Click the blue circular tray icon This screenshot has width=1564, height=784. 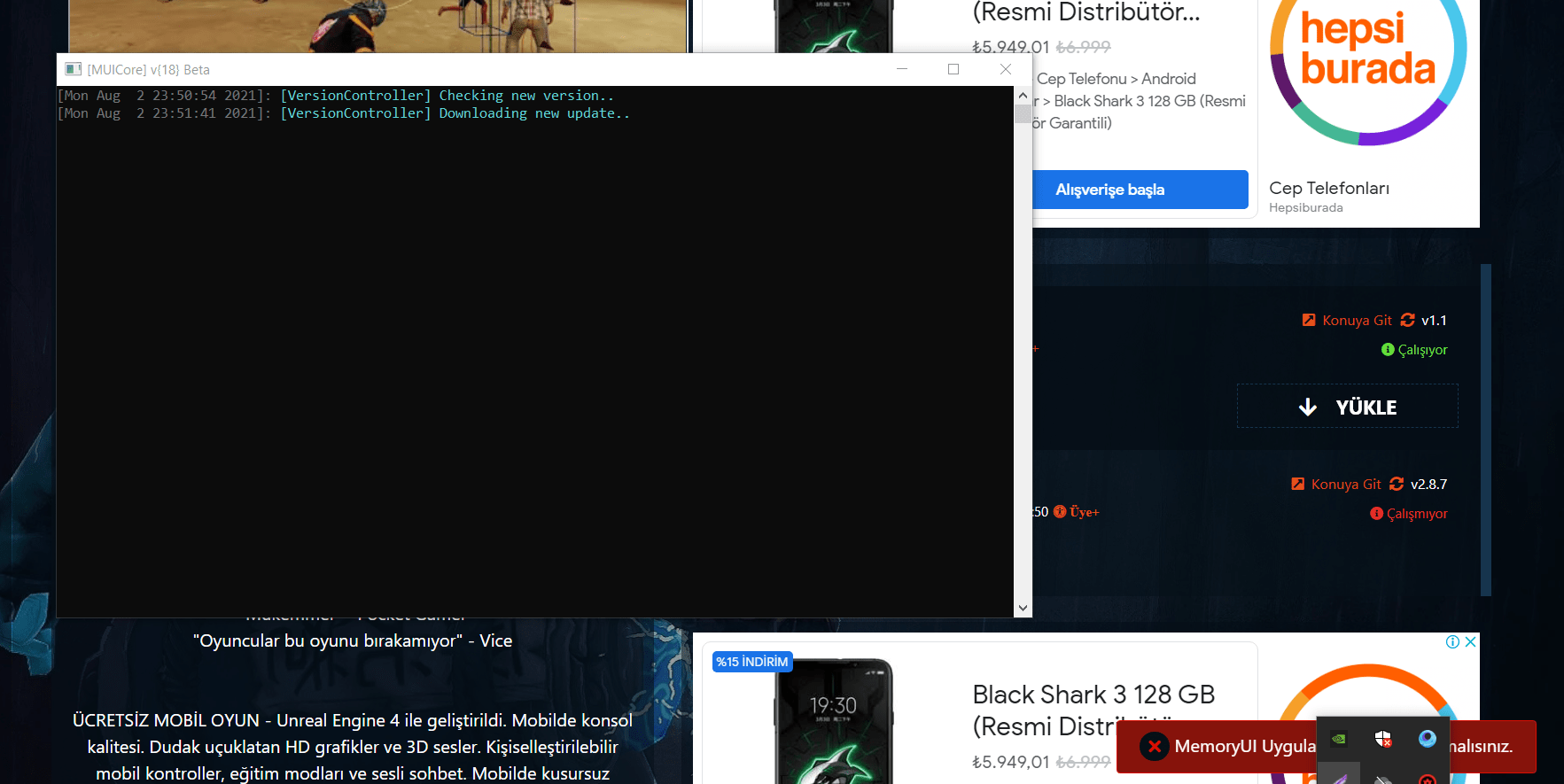click(1427, 738)
